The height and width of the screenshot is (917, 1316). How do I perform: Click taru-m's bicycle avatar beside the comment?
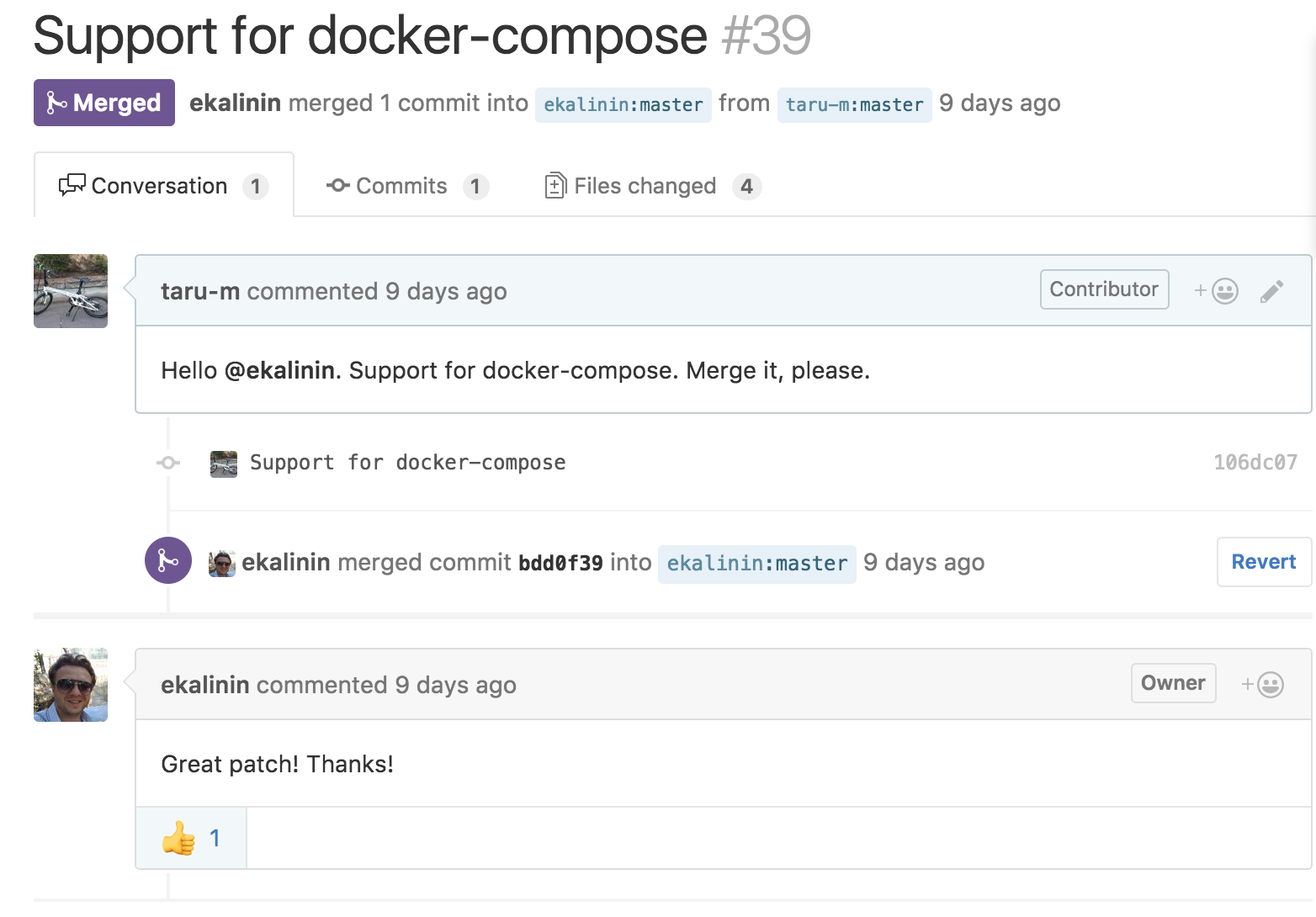[71, 291]
